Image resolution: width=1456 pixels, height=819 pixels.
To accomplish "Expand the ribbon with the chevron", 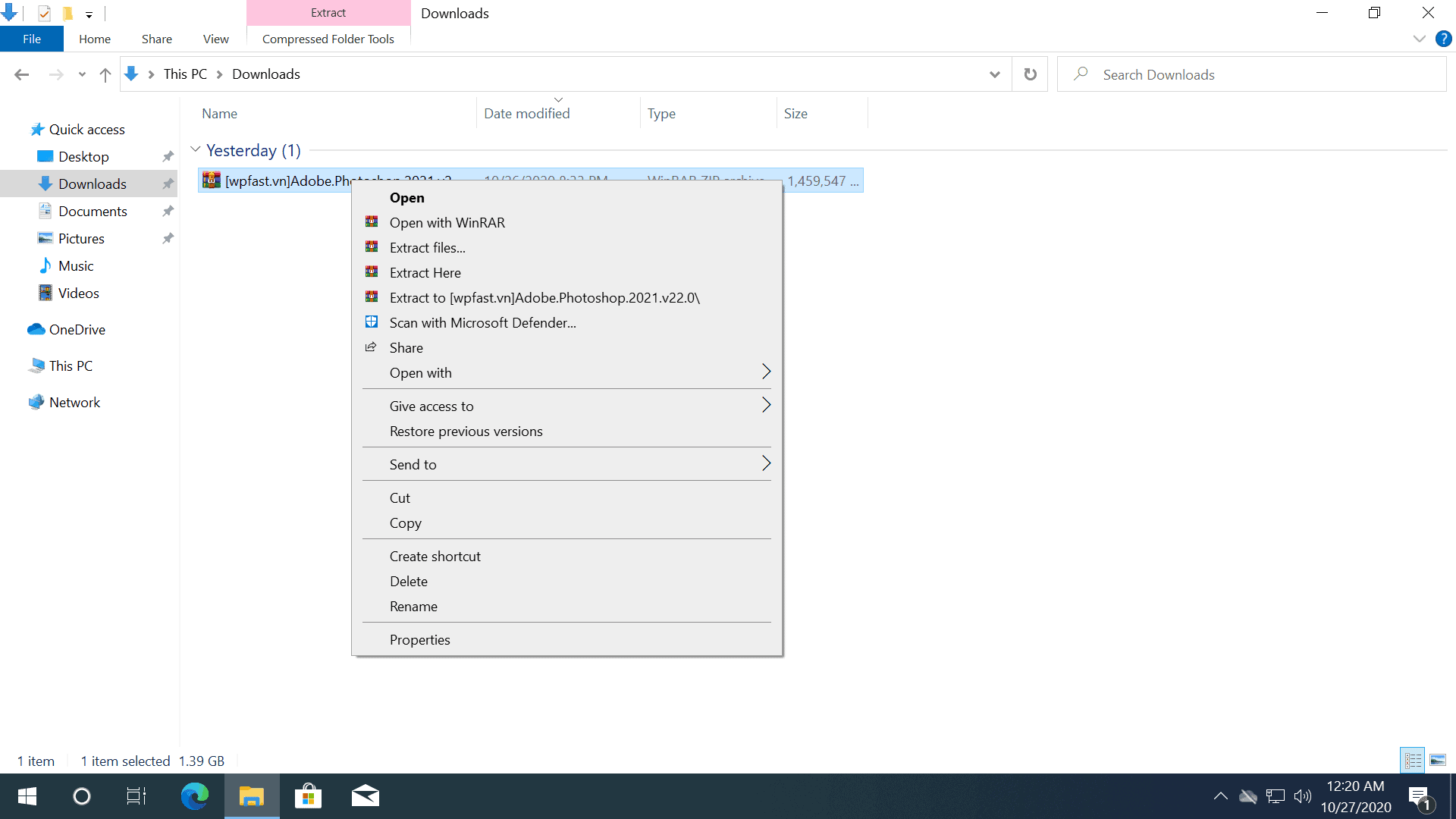I will pos(1420,39).
